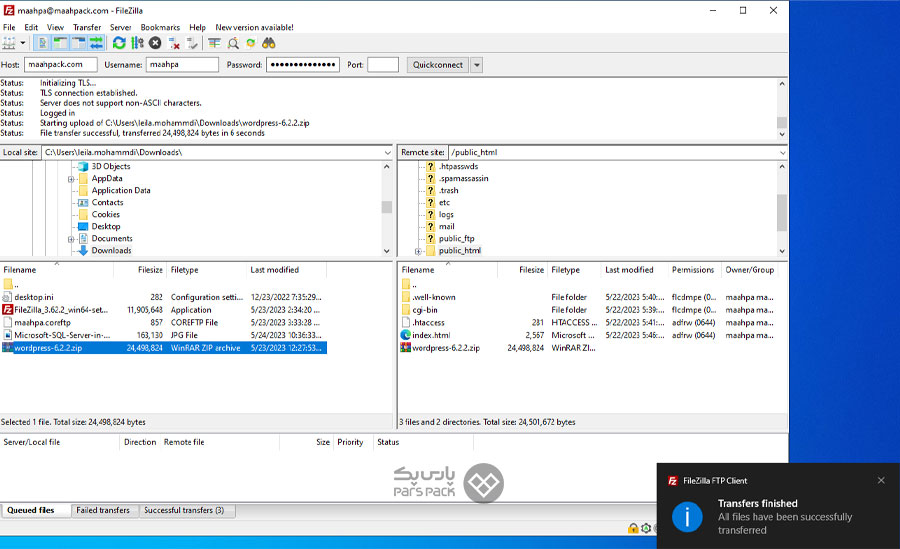Select the maahpa.coreftp file
The width and height of the screenshot is (900, 549).
[x=42, y=323]
